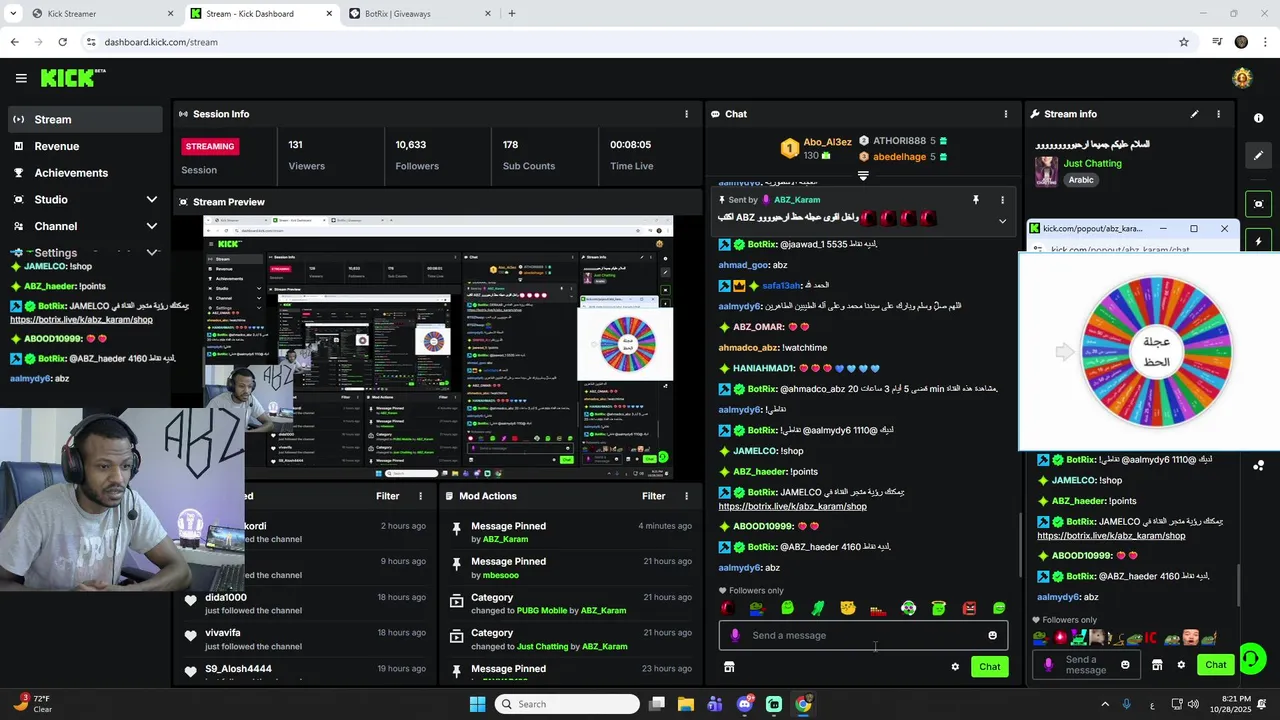The width and height of the screenshot is (1280, 720).
Task: Open the Mod Actions panel three-dot menu
Action: 686,496
